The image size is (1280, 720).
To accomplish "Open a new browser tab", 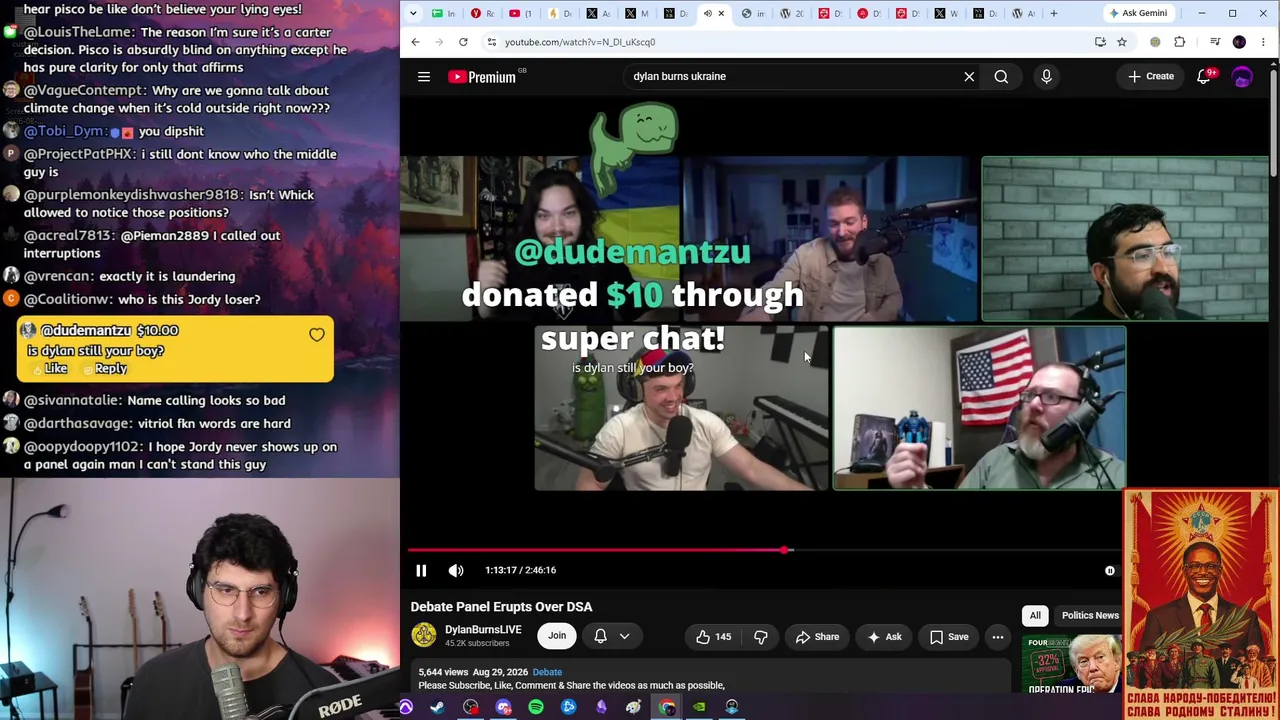I will [x=1053, y=13].
